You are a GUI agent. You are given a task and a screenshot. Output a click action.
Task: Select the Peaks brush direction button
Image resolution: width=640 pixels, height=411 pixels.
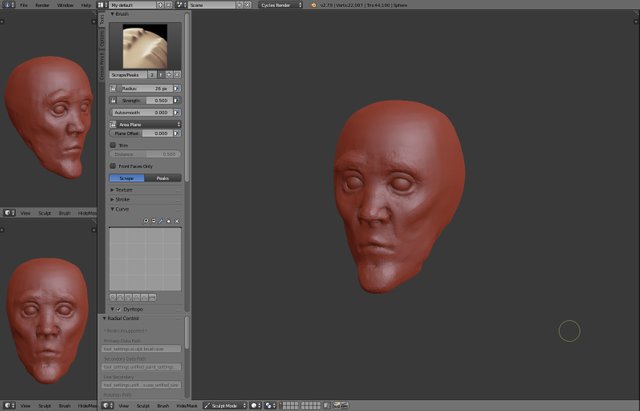pos(163,178)
